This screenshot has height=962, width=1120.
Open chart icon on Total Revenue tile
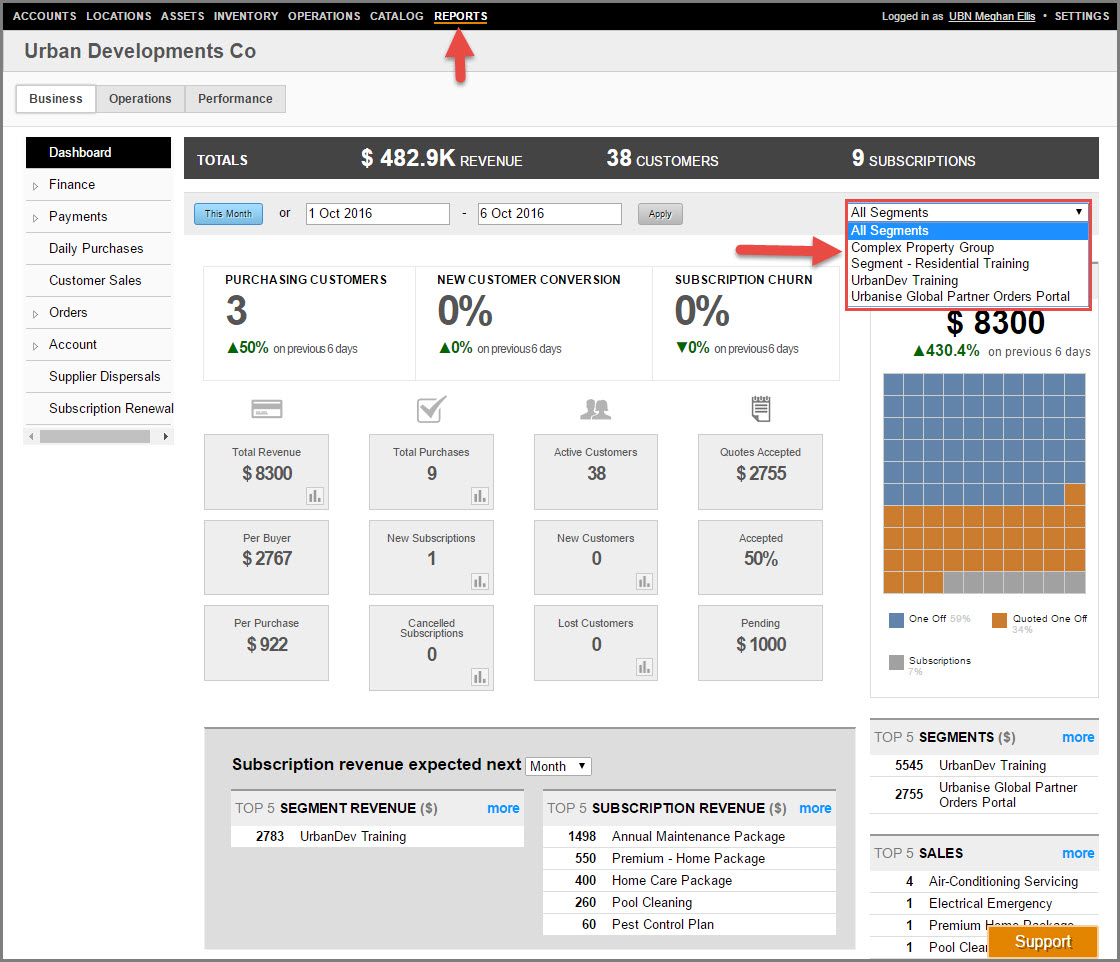tap(315, 496)
